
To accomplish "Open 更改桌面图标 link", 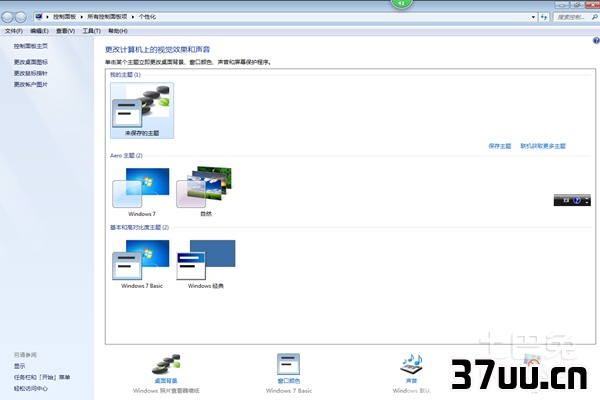I will click(31, 62).
